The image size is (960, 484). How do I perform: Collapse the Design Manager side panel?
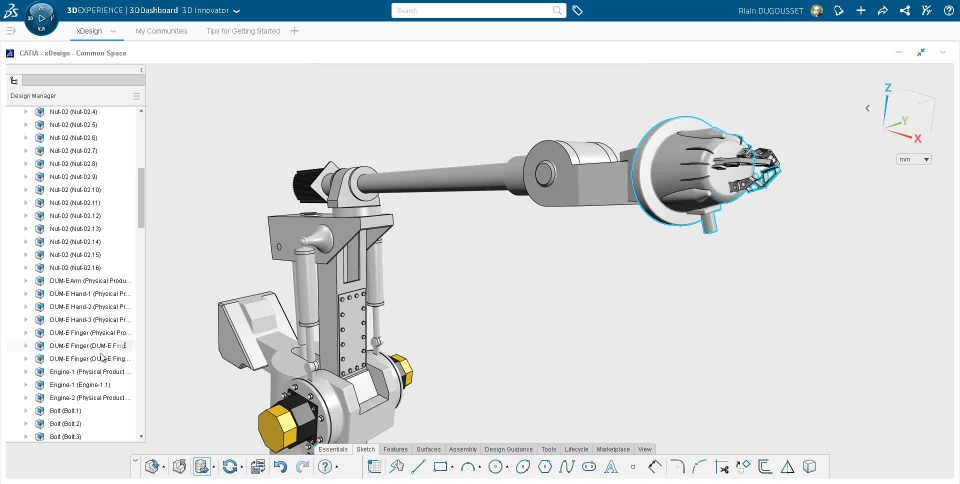[141, 70]
